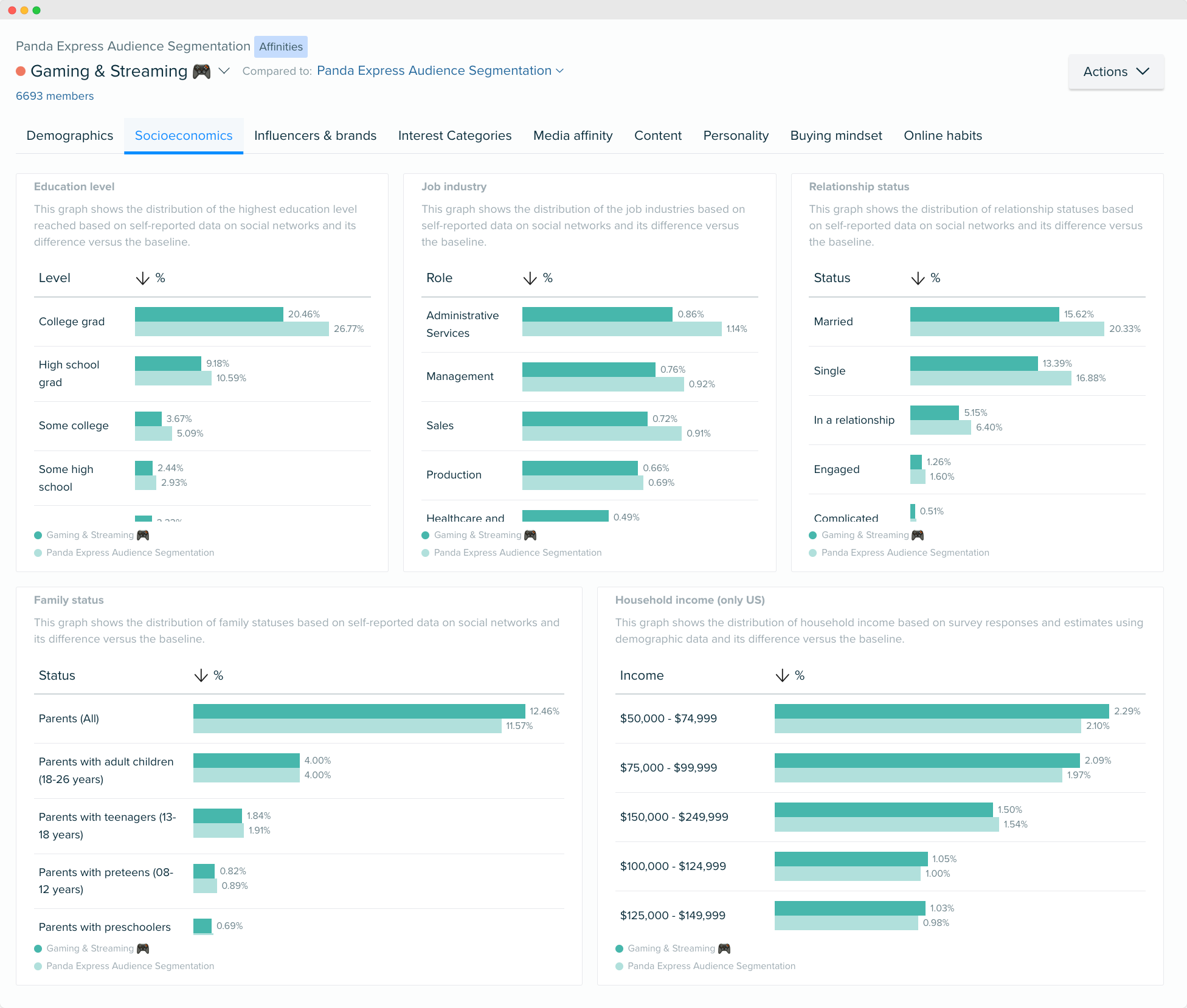Select Parents with adult children row label

tap(106, 770)
